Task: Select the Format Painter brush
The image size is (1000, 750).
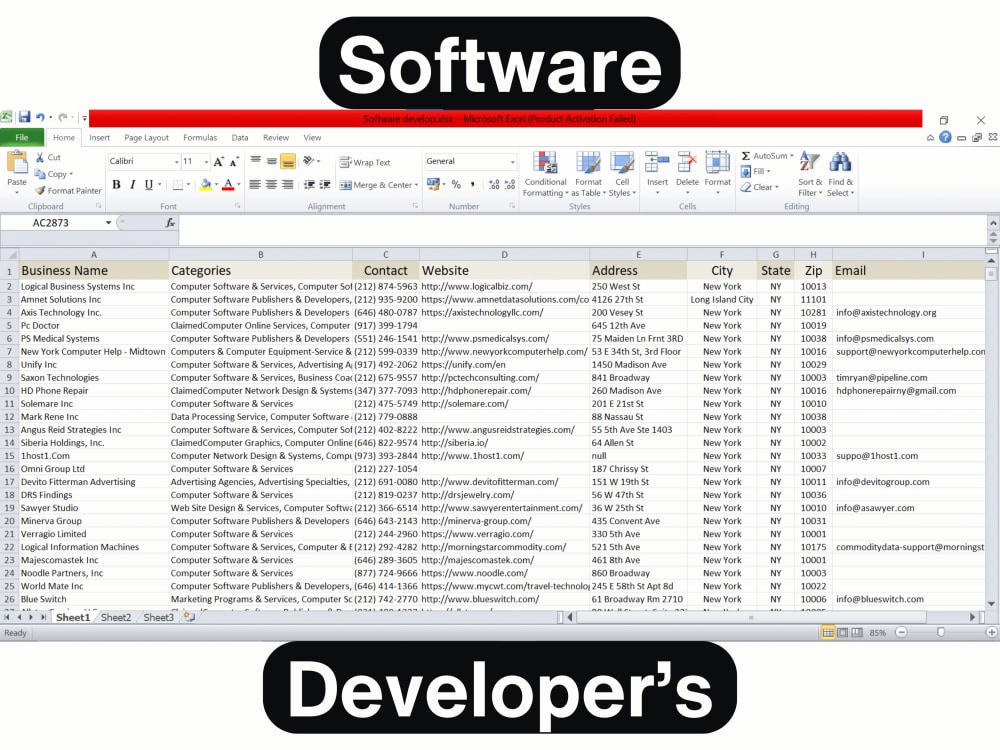Action: 40,190
